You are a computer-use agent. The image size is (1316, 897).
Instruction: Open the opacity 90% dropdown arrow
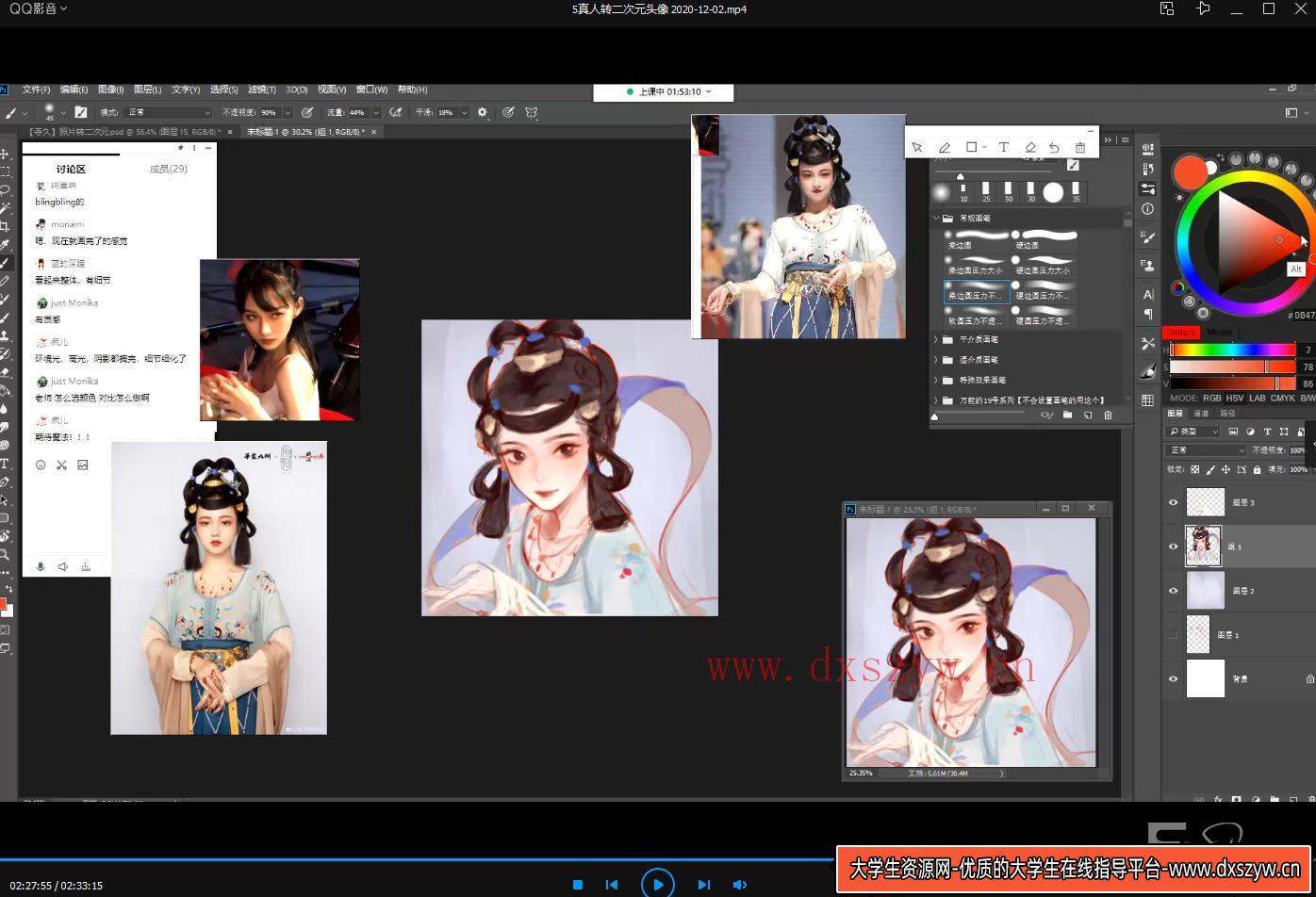click(x=287, y=112)
